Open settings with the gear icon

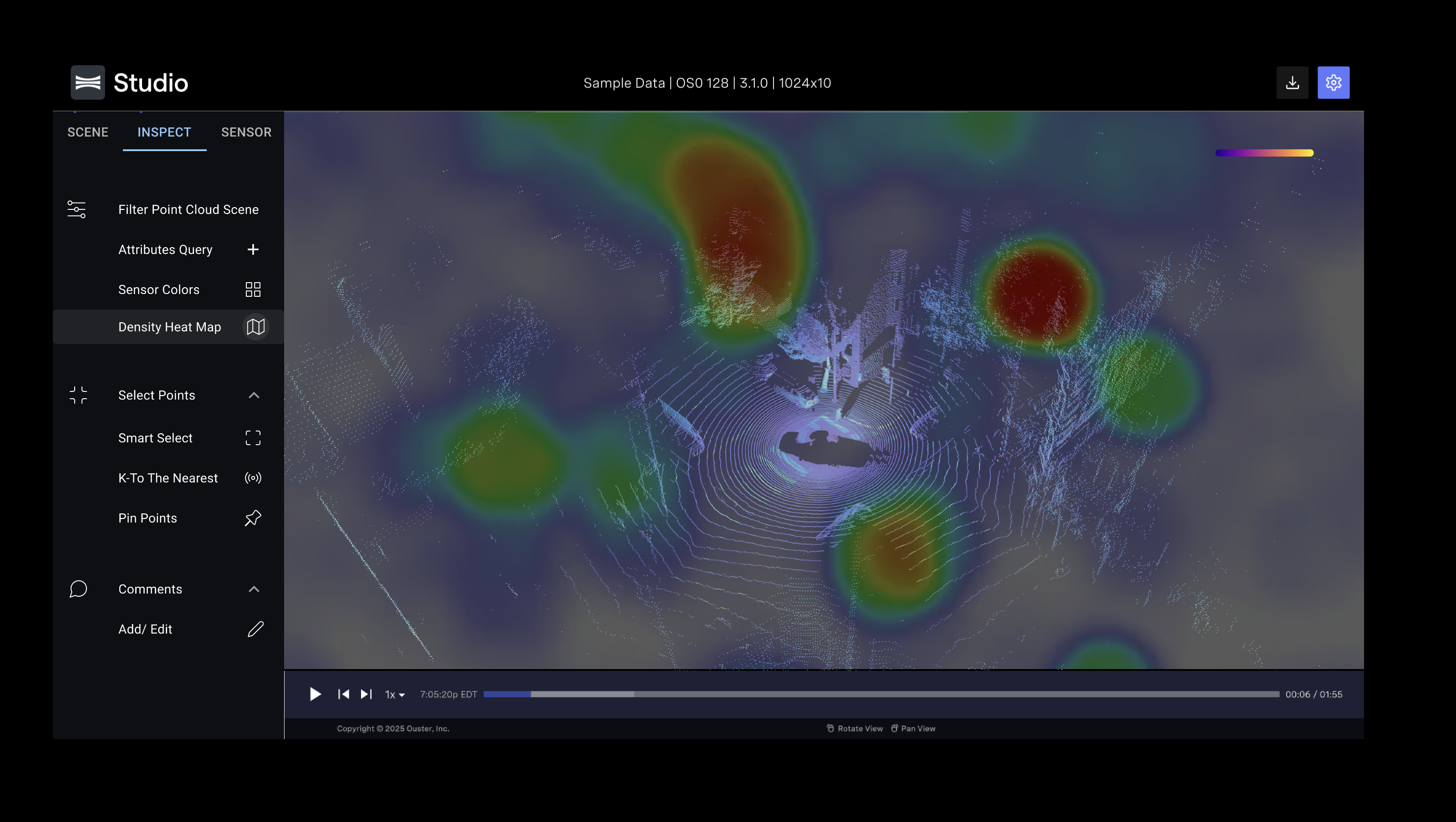[1334, 83]
